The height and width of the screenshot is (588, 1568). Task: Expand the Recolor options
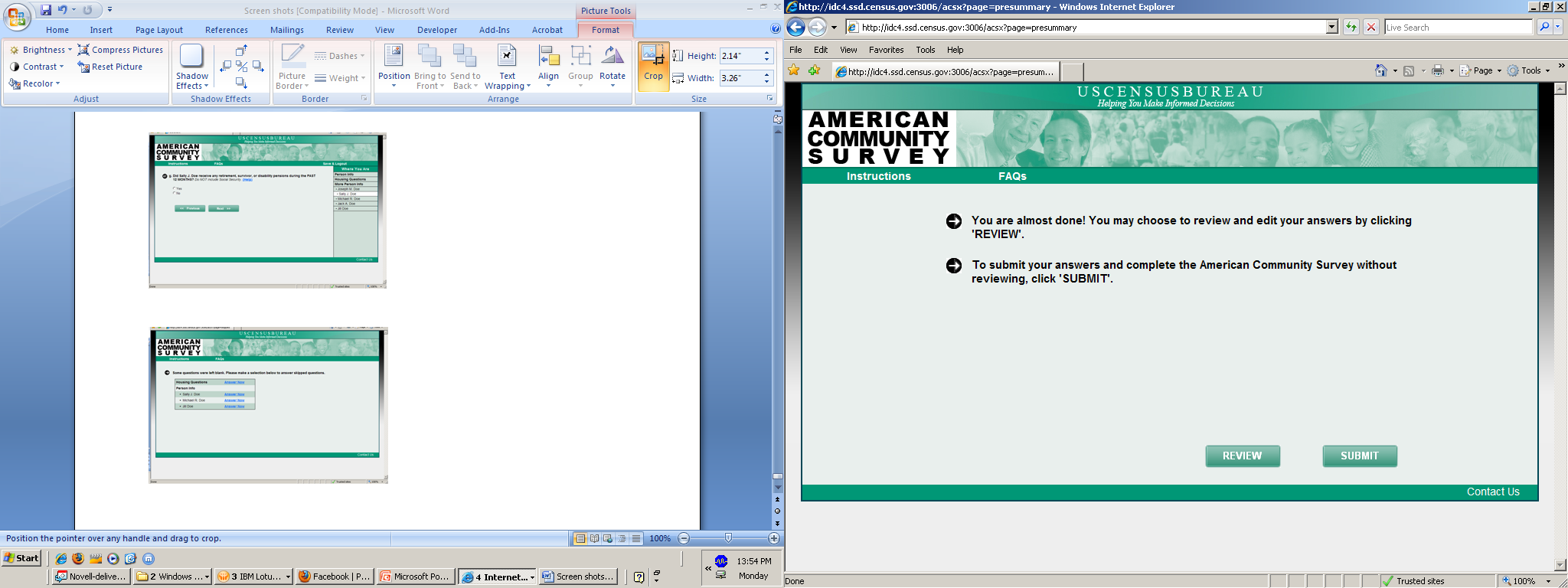click(x=37, y=83)
